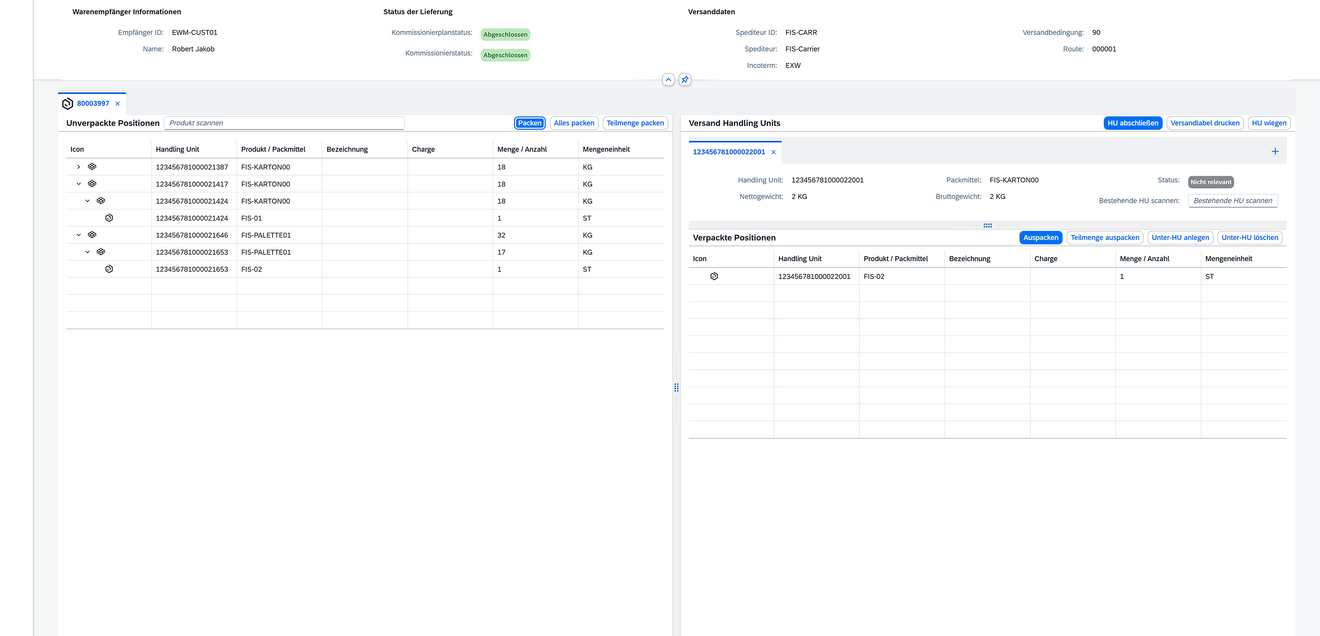Click Charge header in packed positions table
Image resolution: width=1320 pixels, height=636 pixels.
(x=1073, y=258)
